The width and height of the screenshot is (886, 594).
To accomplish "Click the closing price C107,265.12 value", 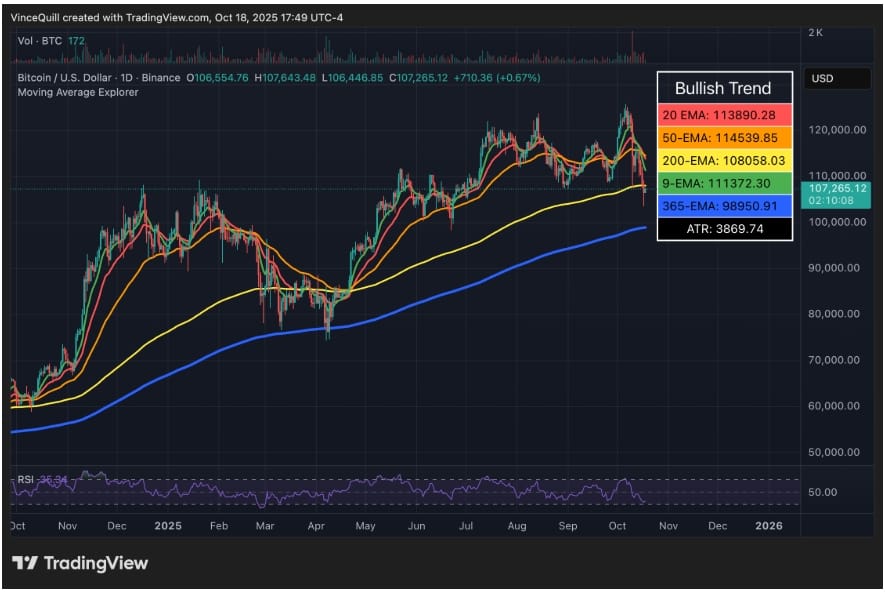I will pyautogui.click(x=418, y=77).
